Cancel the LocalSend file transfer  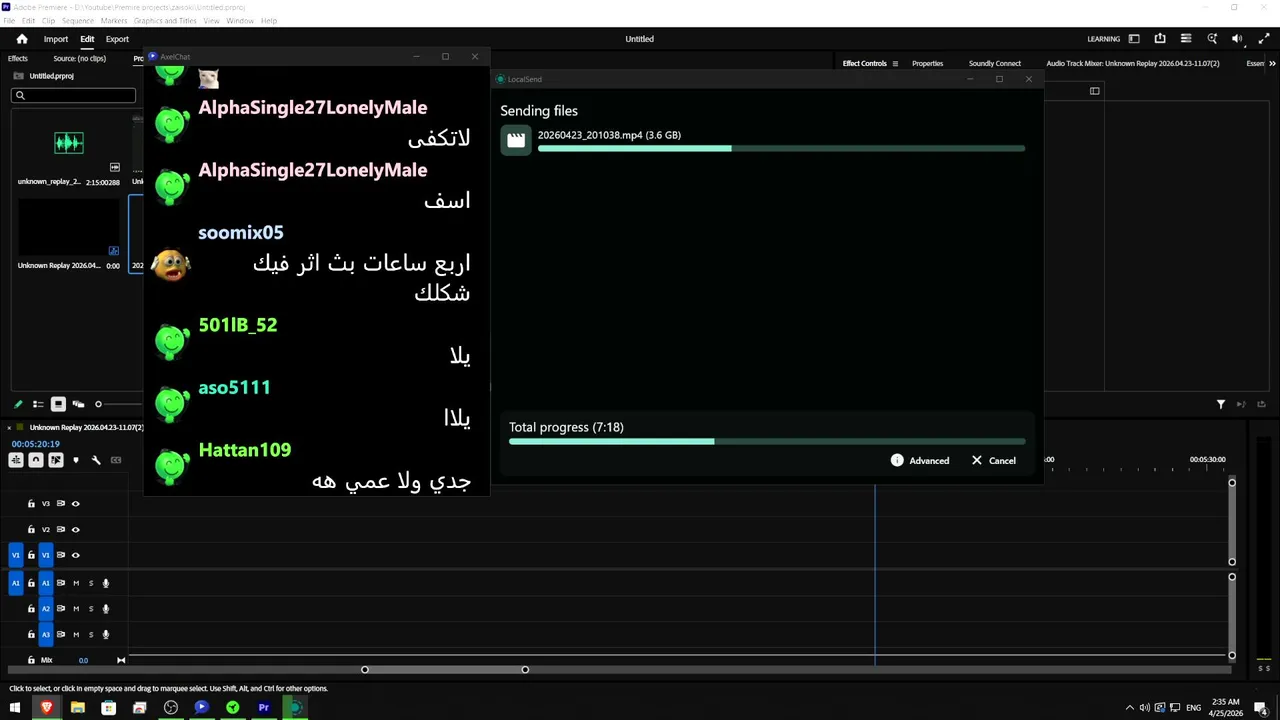point(993,461)
